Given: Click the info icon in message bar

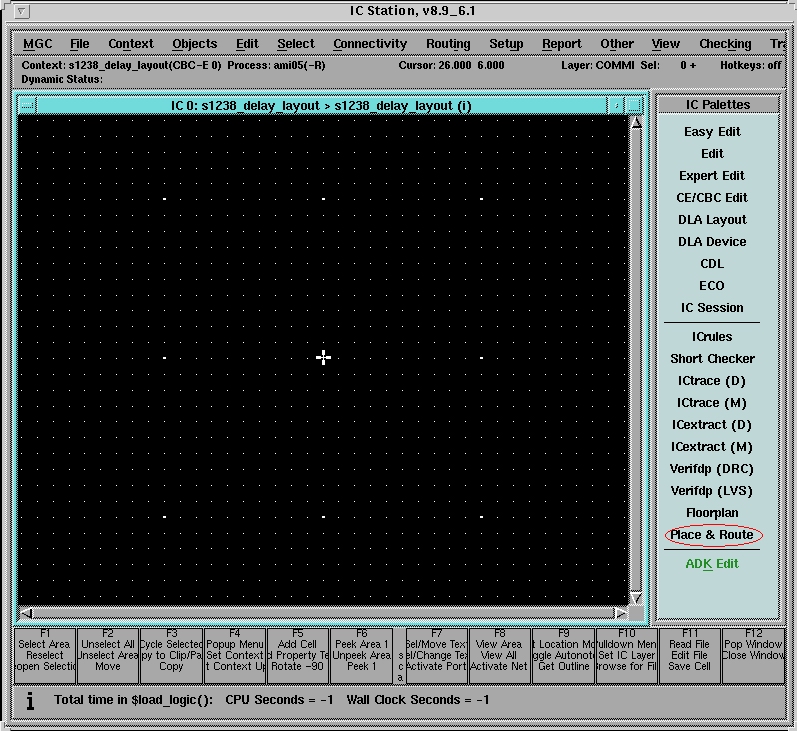Looking at the screenshot, I should tap(30, 701).
